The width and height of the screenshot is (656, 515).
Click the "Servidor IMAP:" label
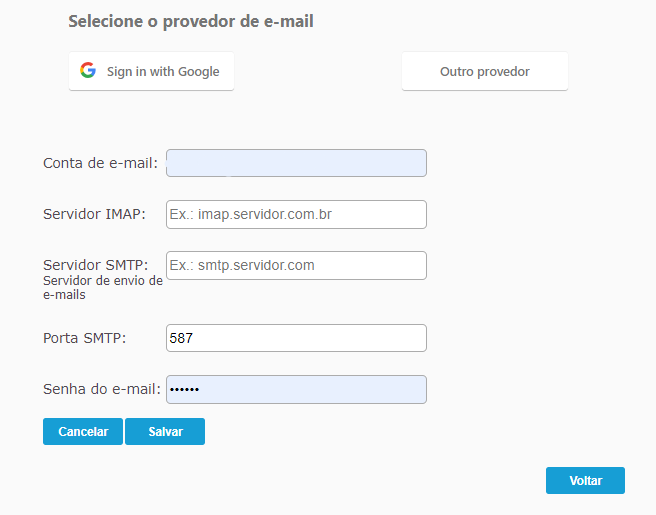pos(94,214)
